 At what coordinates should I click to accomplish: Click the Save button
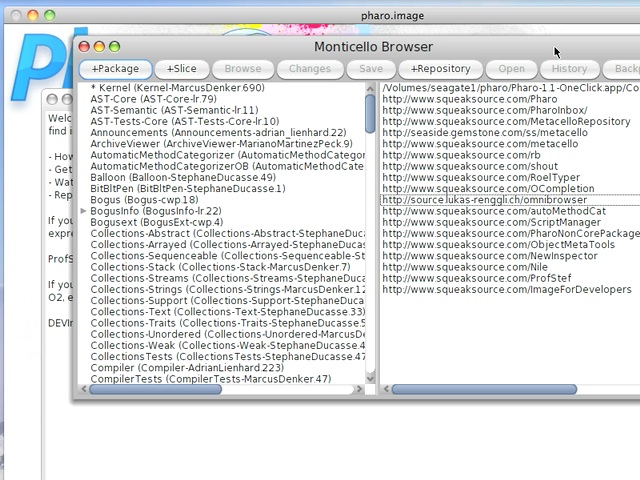tap(371, 69)
